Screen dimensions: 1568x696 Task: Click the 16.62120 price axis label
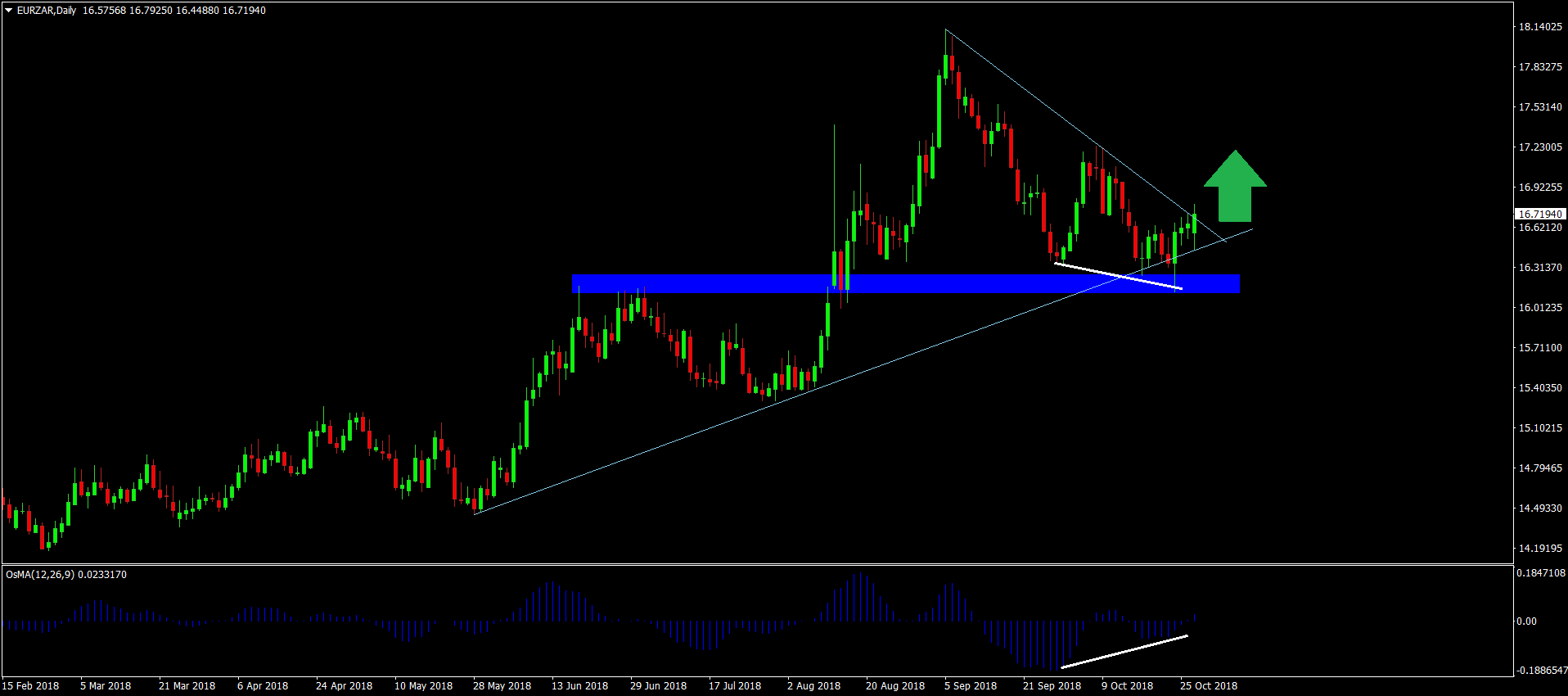1540,228
